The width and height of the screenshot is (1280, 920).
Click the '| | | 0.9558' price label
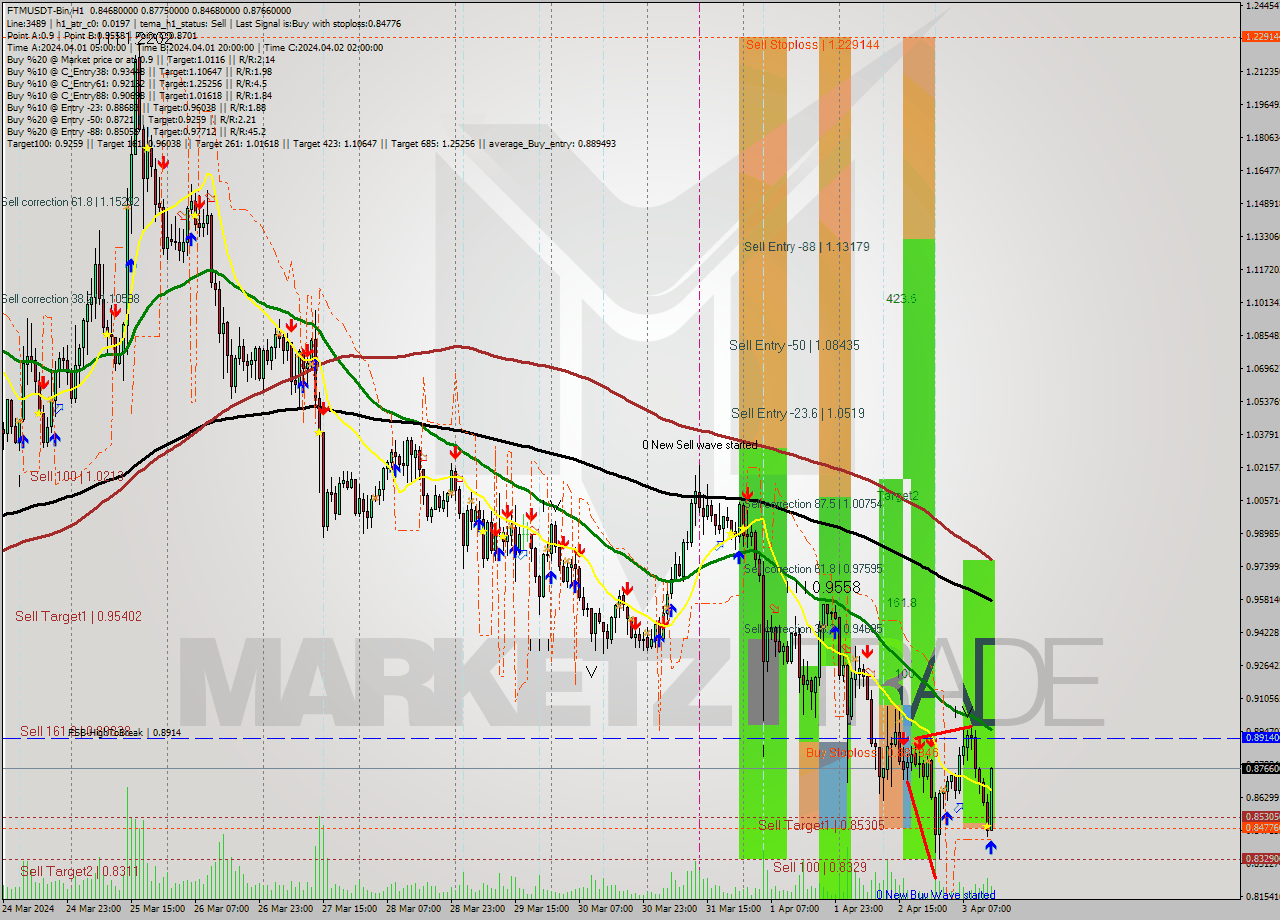point(822,588)
